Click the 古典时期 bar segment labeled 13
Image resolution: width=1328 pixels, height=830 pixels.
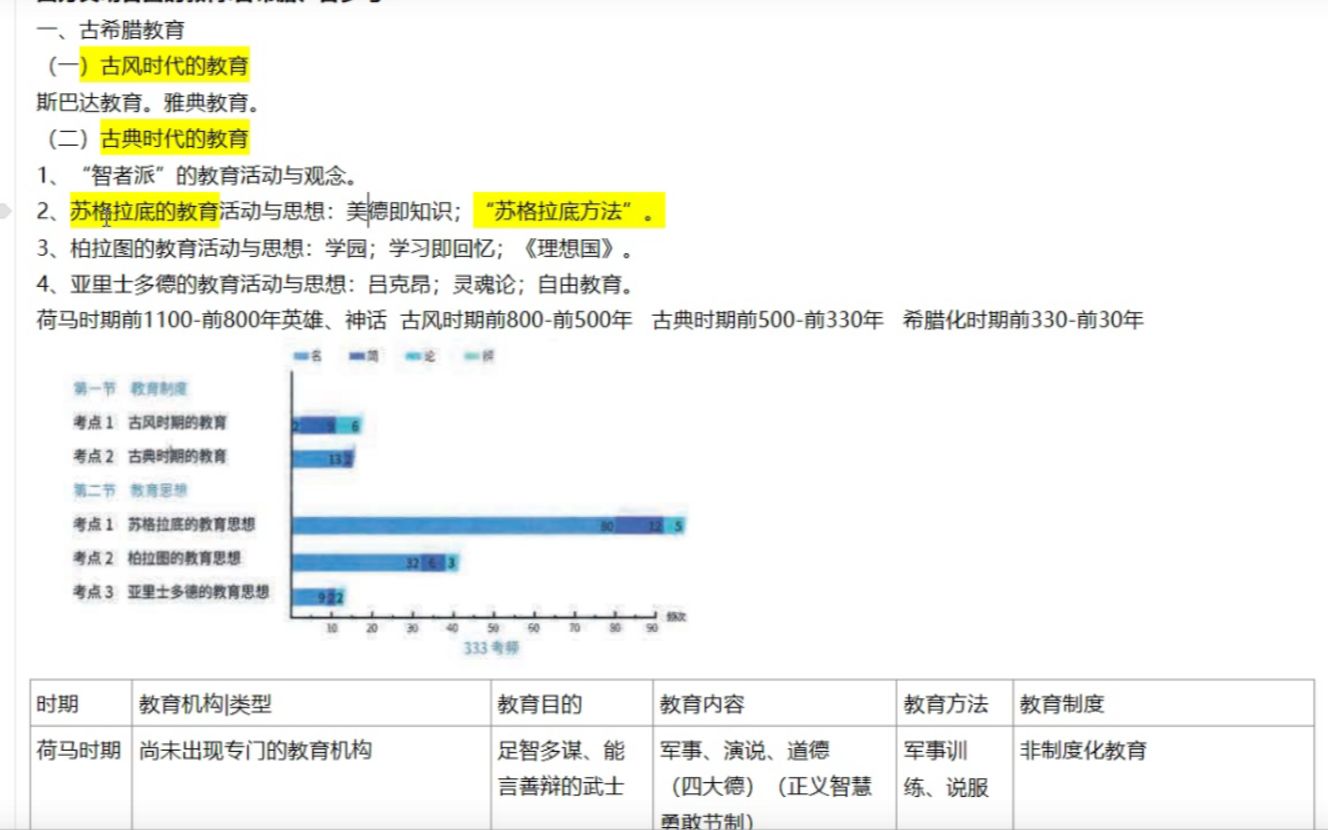point(317,459)
